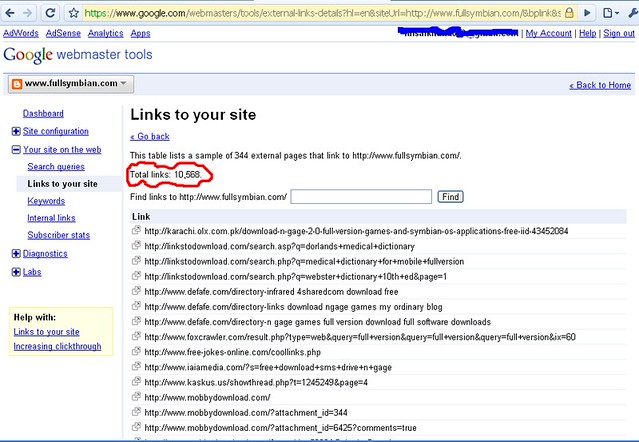Click the free-jokes-online.com/coollinks.php URL text
This screenshot has height=442, width=639.
pyautogui.click(x=233, y=352)
